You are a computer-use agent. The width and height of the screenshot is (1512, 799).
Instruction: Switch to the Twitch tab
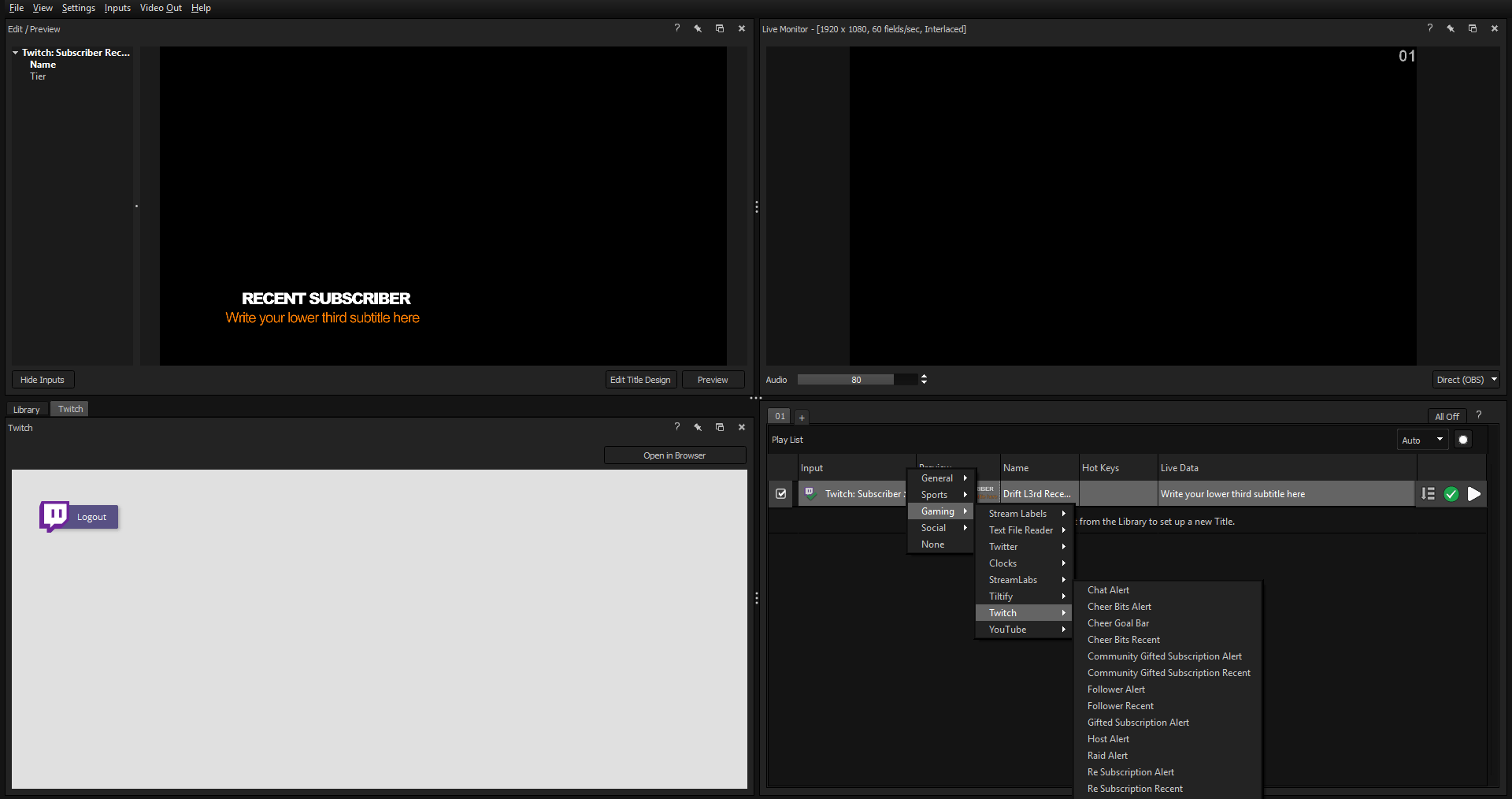point(70,409)
